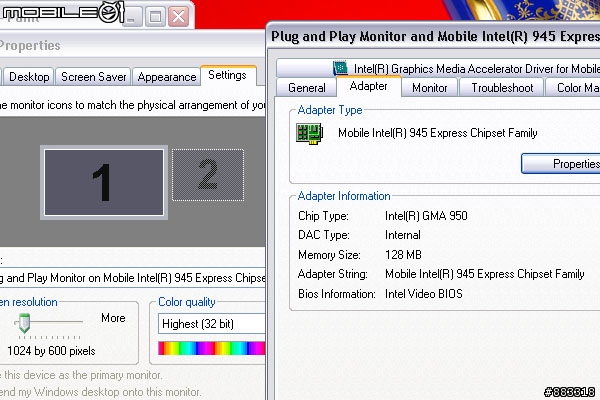The image size is (600, 400).
Task: Click the screen resolution slider handle
Action: coord(24,323)
